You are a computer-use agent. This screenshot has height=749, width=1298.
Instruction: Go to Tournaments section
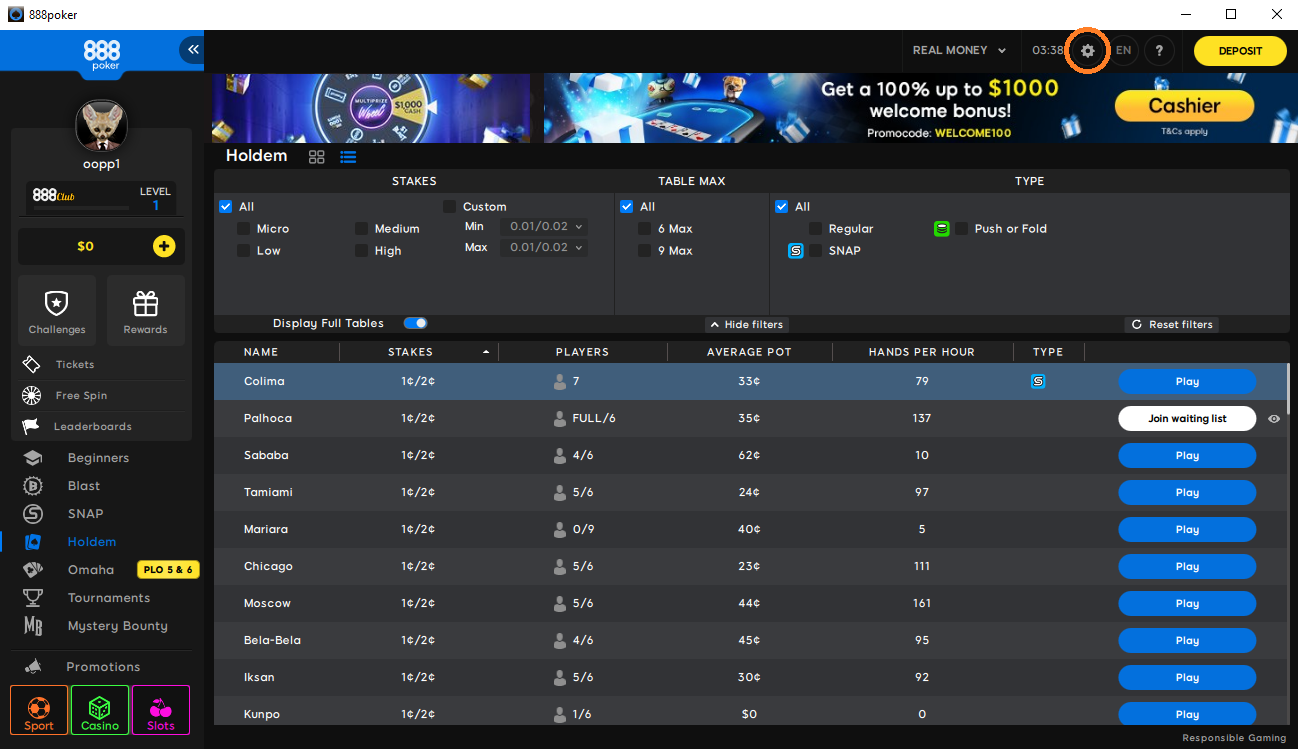pos(108,598)
